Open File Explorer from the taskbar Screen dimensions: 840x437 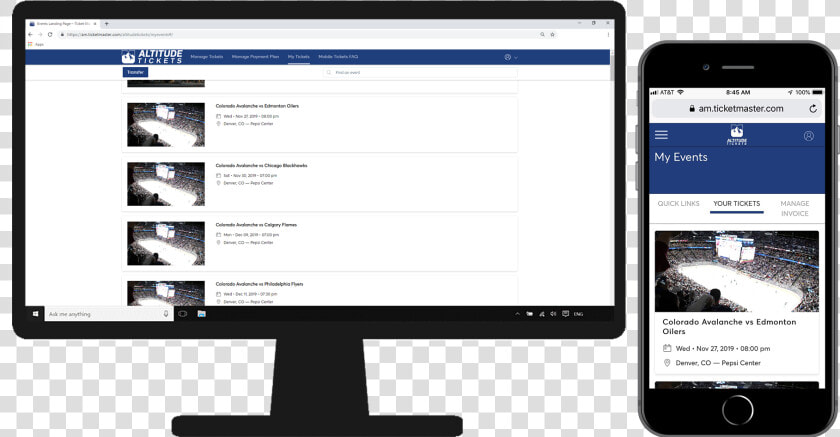[201, 314]
